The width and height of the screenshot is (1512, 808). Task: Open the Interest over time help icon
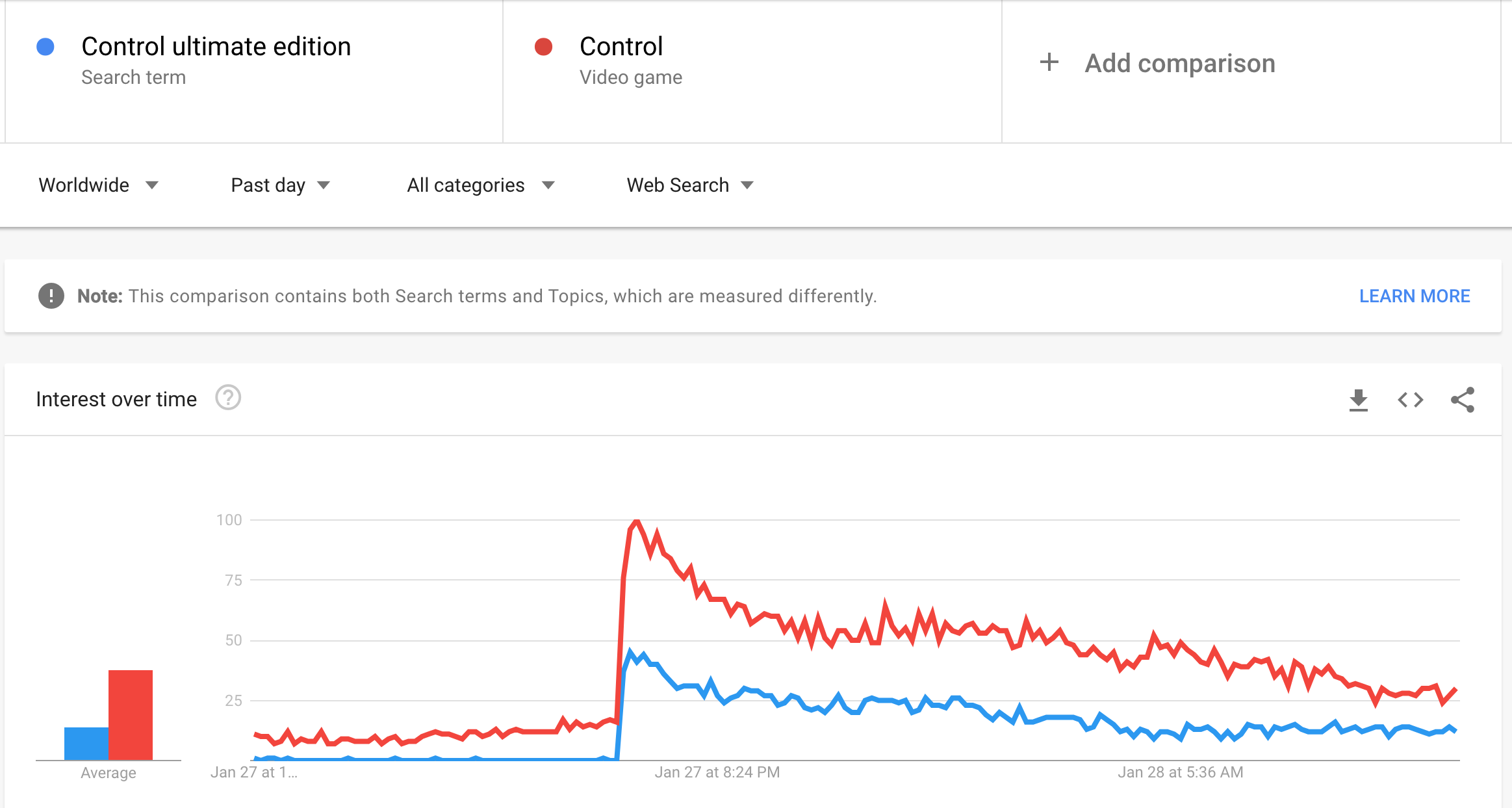228,398
